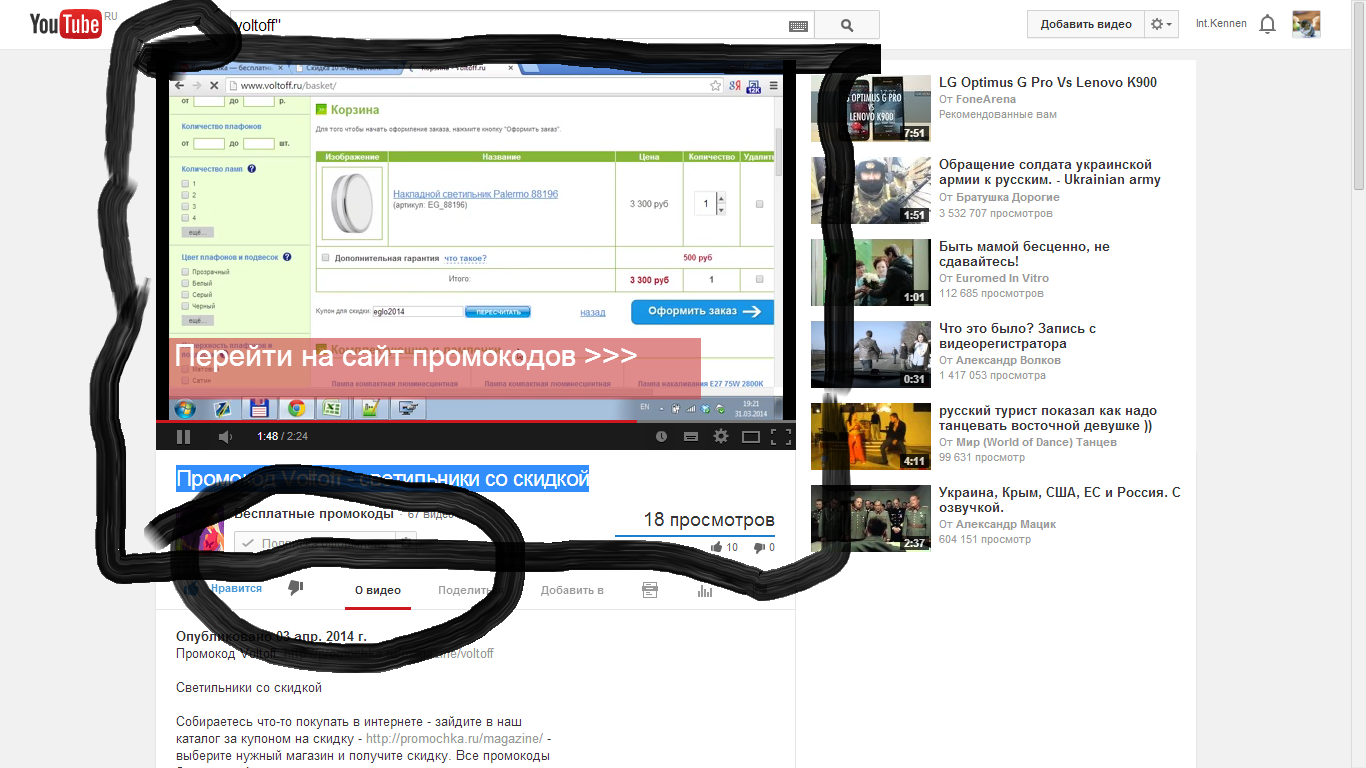The height and width of the screenshot is (768, 1366).
Task: Open the Int.Kennen account link
Action: click(x=1221, y=24)
